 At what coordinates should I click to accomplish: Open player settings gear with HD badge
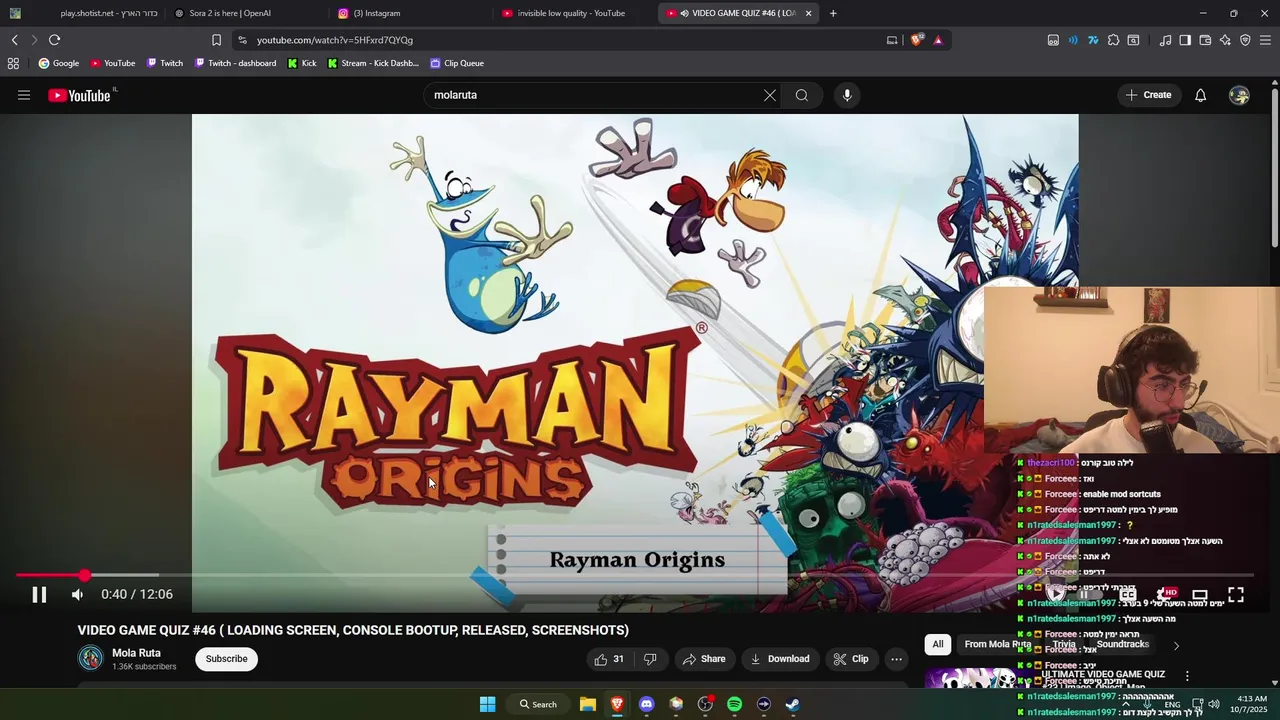[1165, 594]
